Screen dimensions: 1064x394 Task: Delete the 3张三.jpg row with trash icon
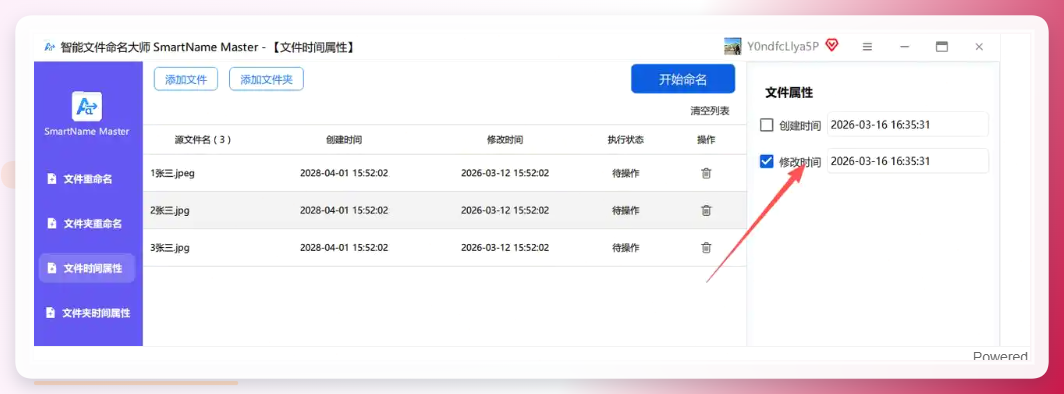706,248
